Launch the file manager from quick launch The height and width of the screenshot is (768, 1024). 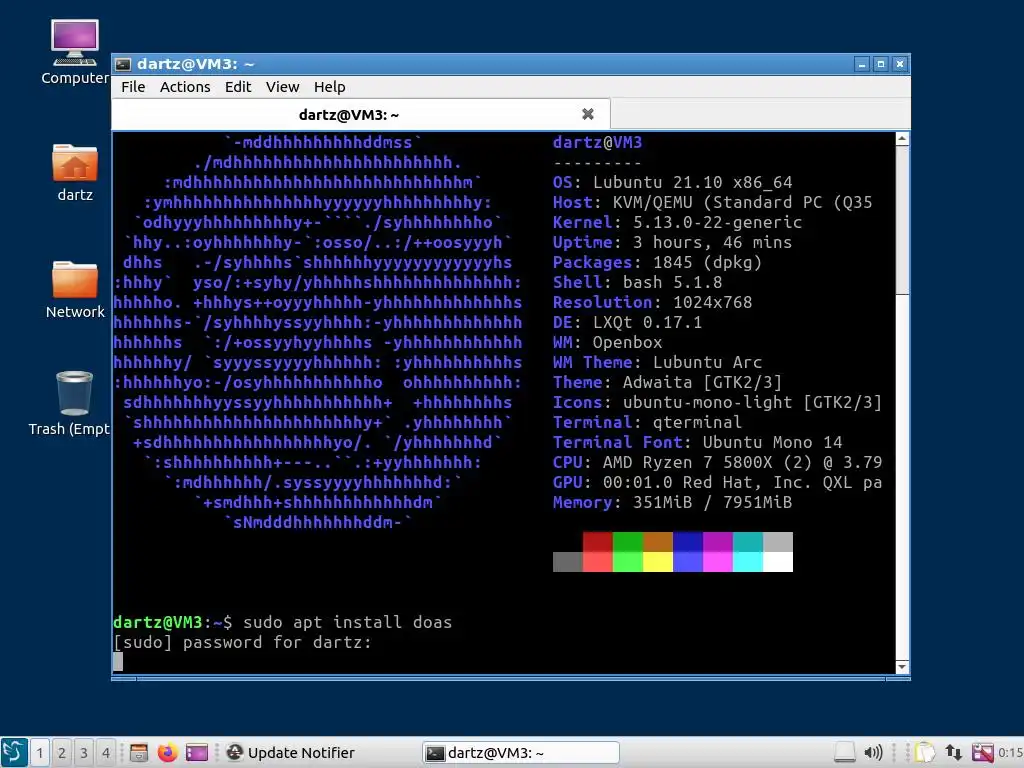coord(138,753)
